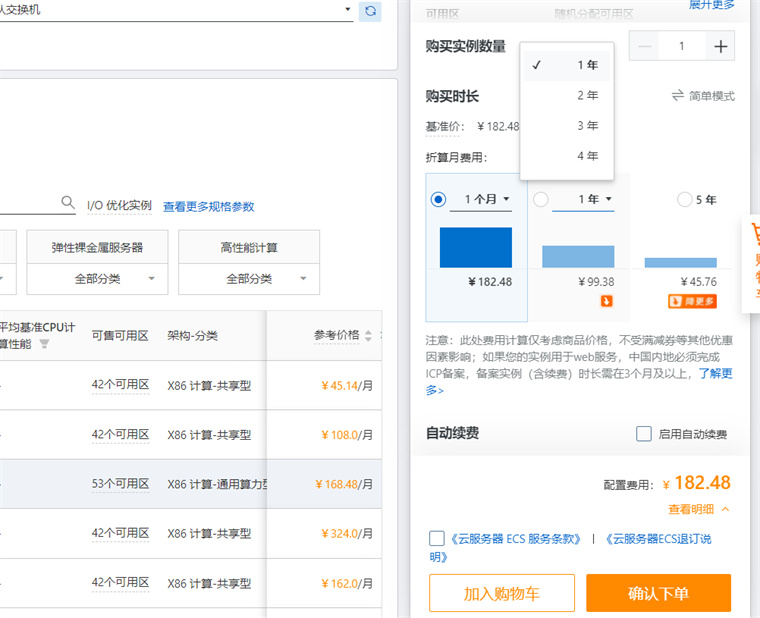Choose 3 年 from the duration menu
Viewport: 760px width, 618px height.
point(587,126)
